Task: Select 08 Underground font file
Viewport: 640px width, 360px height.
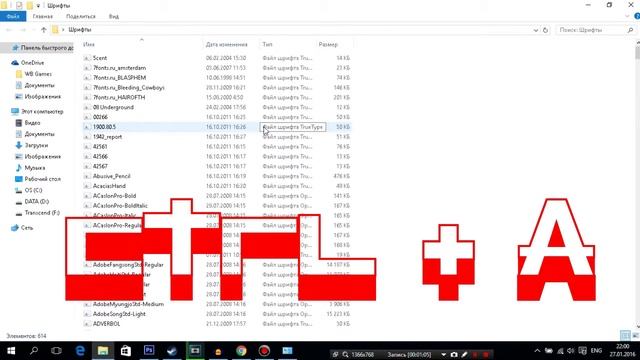Action: coord(113,107)
